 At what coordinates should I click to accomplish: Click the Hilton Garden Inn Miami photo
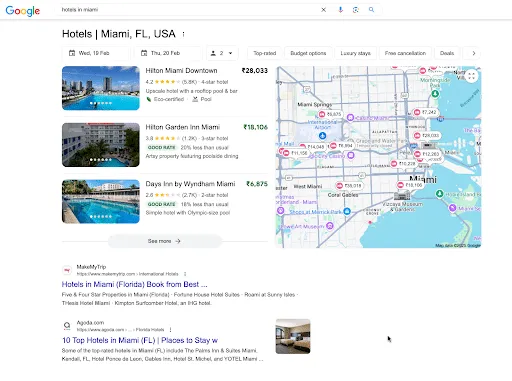[101, 145]
